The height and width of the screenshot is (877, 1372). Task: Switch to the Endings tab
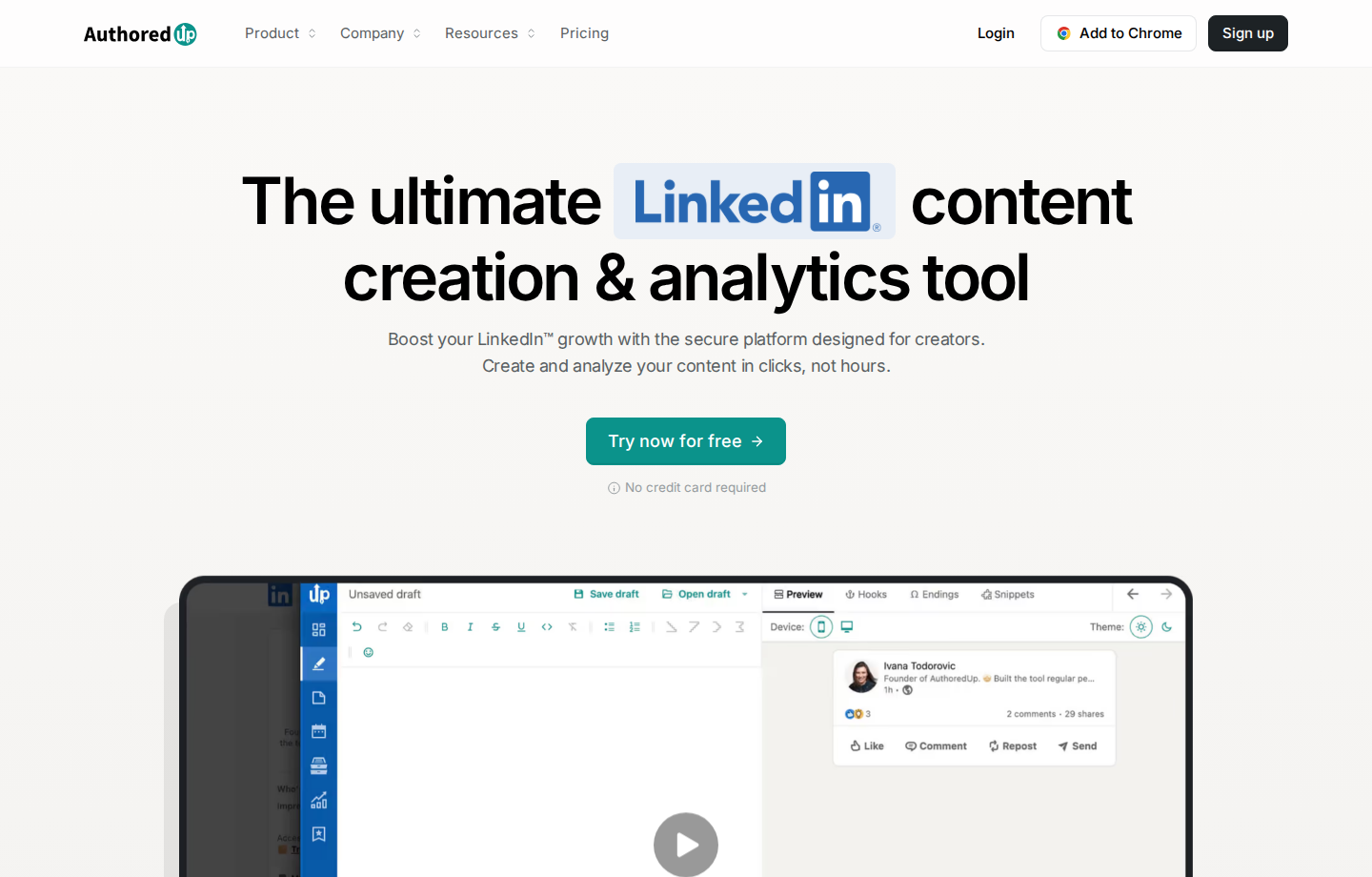(x=935, y=595)
